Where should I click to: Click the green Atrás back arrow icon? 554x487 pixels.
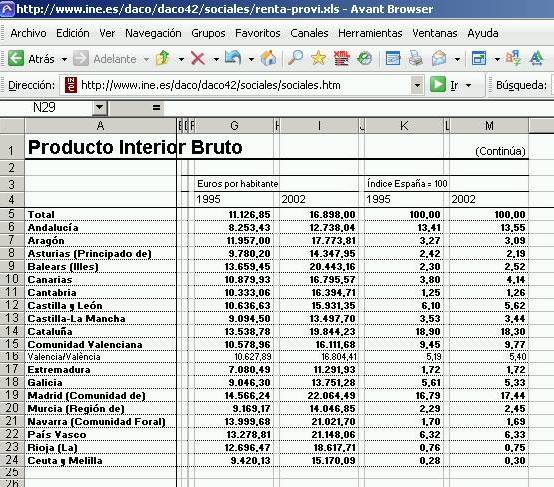16,58
